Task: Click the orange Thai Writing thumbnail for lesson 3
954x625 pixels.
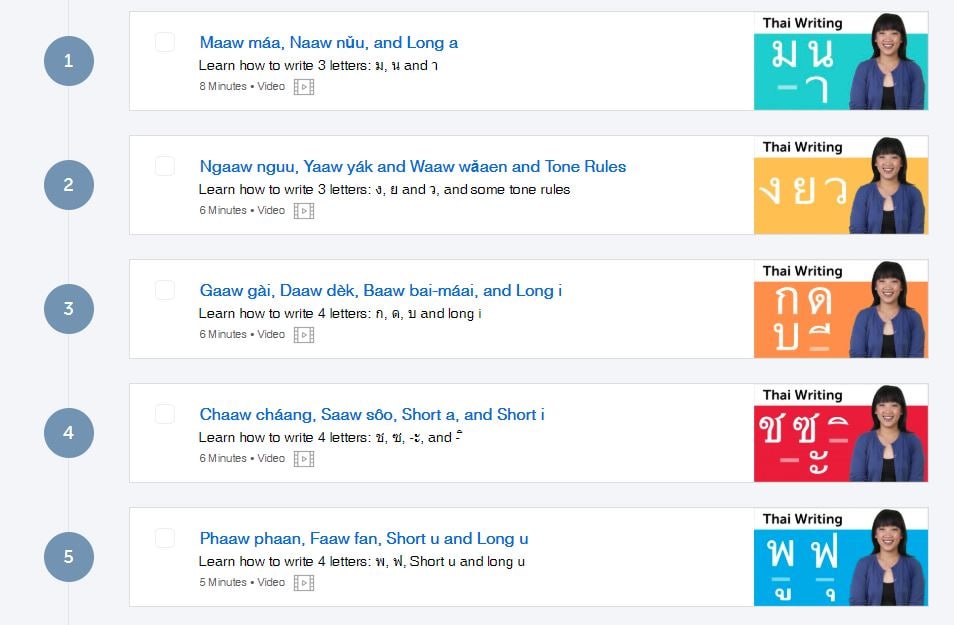Action: pyautogui.click(x=840, y=309)
